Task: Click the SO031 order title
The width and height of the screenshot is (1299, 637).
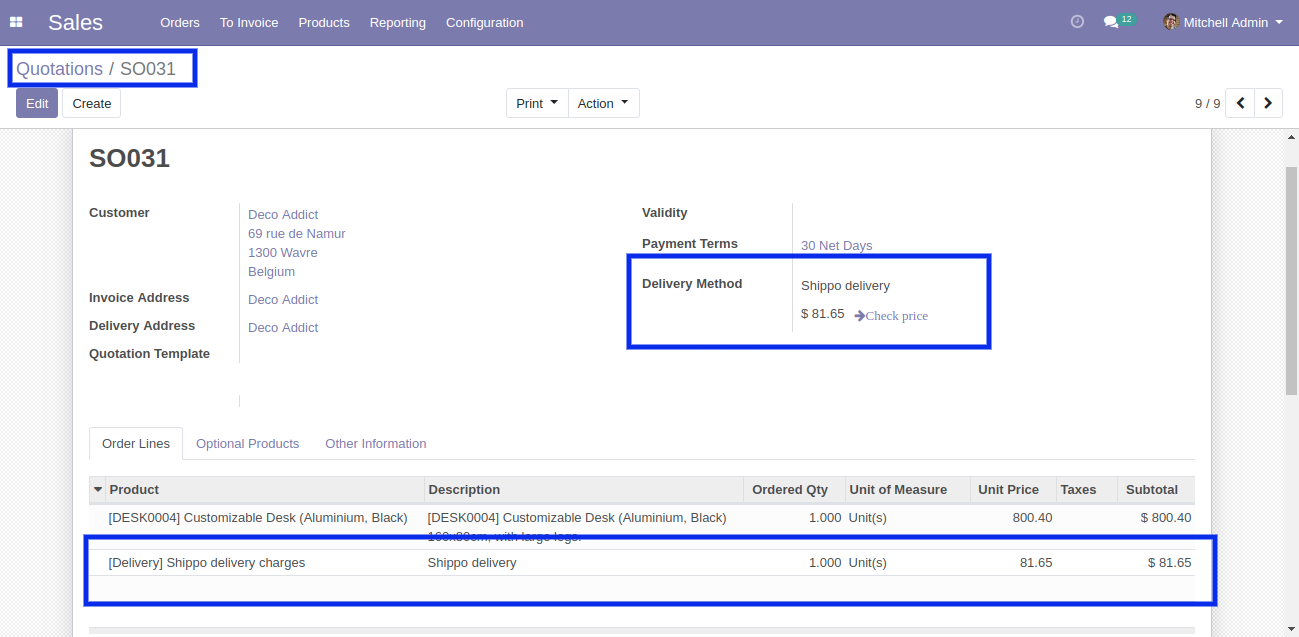Action: click(129, 159)
